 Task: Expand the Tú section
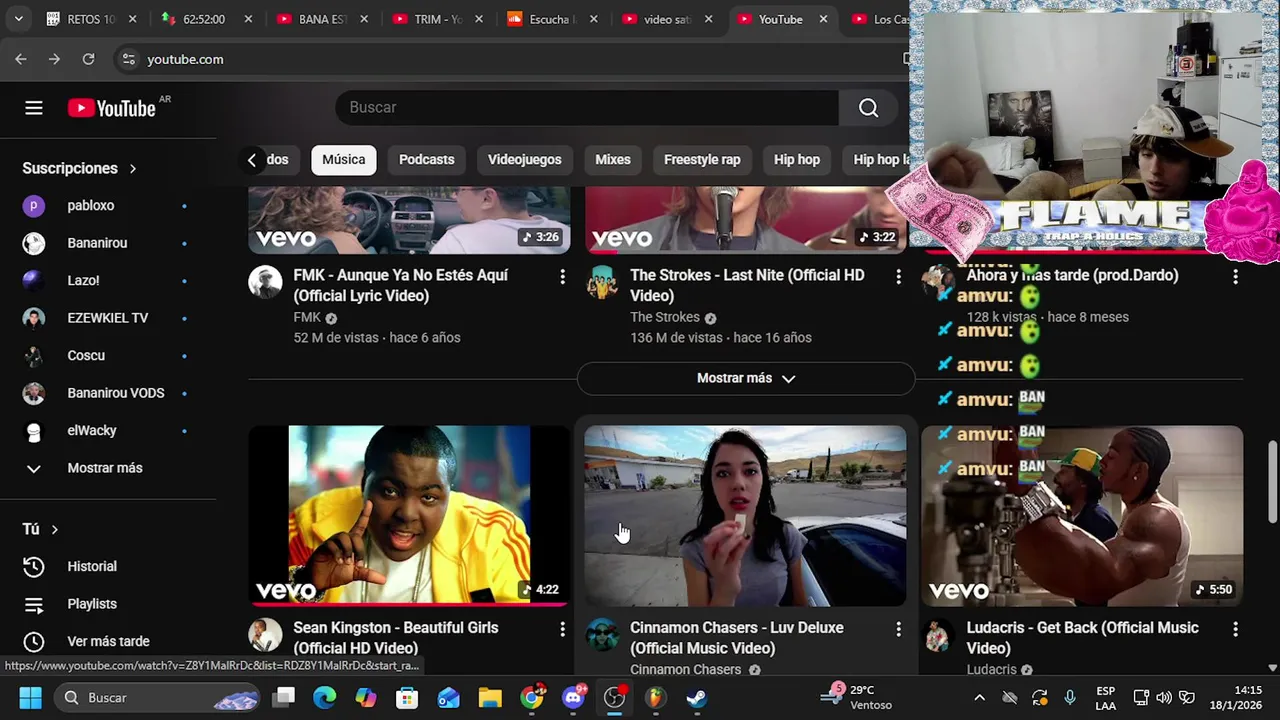pyautogui.click(x=41, y=529)
